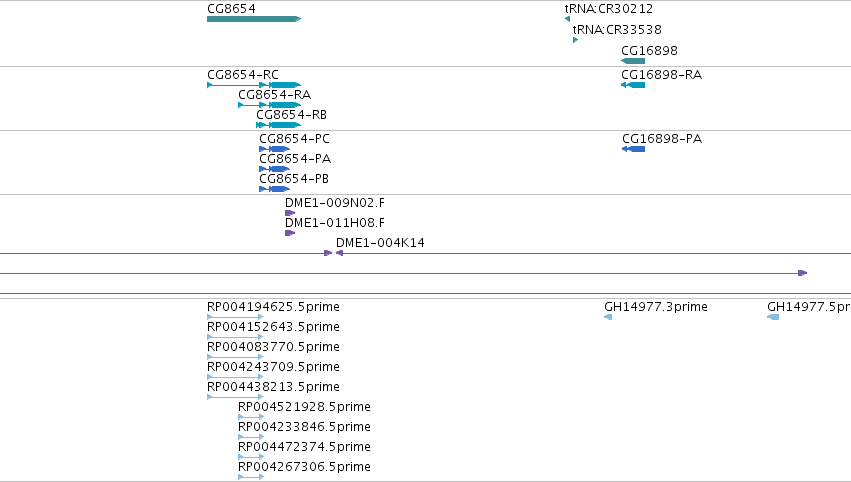Click the DME1-009N02.F label

tap(335, 202)
